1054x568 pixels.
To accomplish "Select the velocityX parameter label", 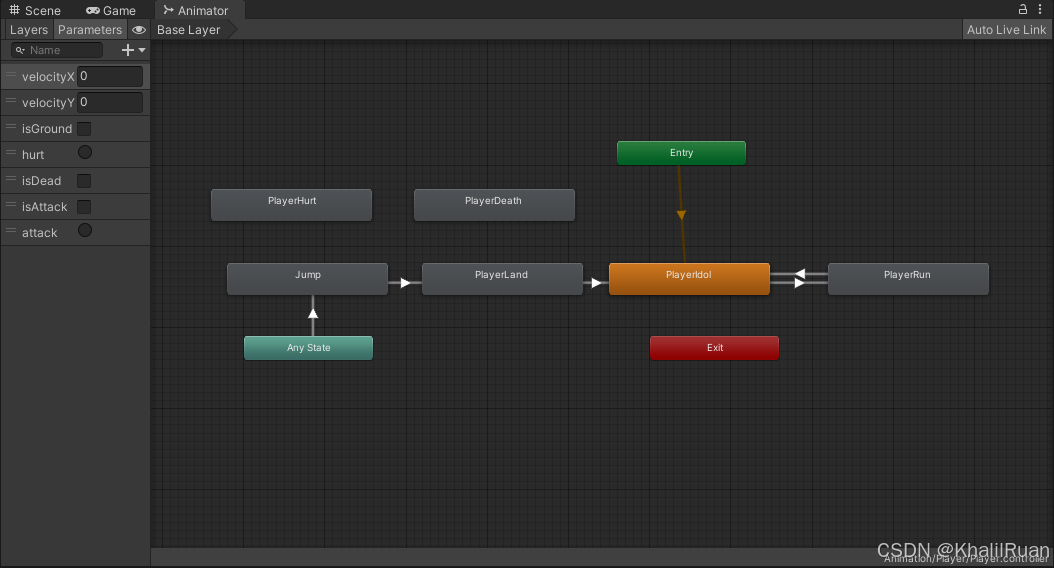I will [x=48, y=77].
